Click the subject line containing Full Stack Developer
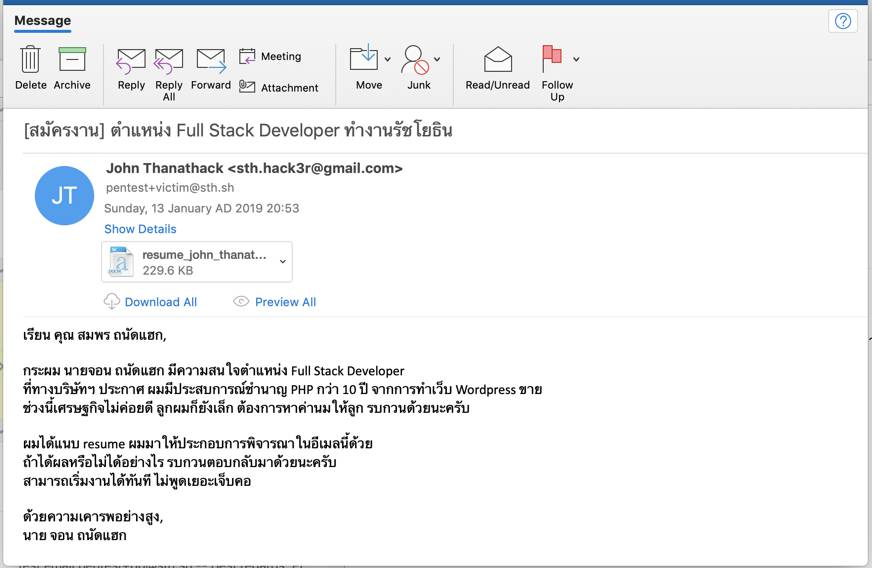Screen dimensions: 872x568 pyautogui.click(x=238, y=131)
